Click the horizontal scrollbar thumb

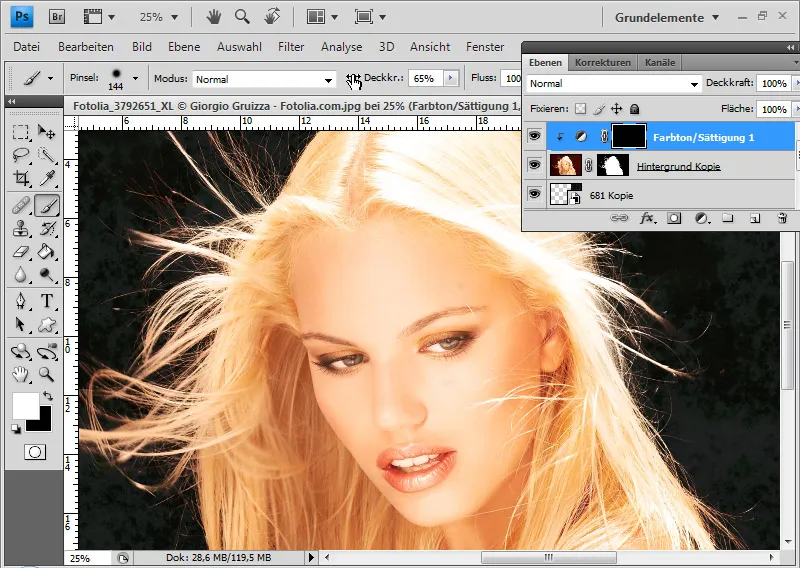pyautogui.click(x=549, y=557)
